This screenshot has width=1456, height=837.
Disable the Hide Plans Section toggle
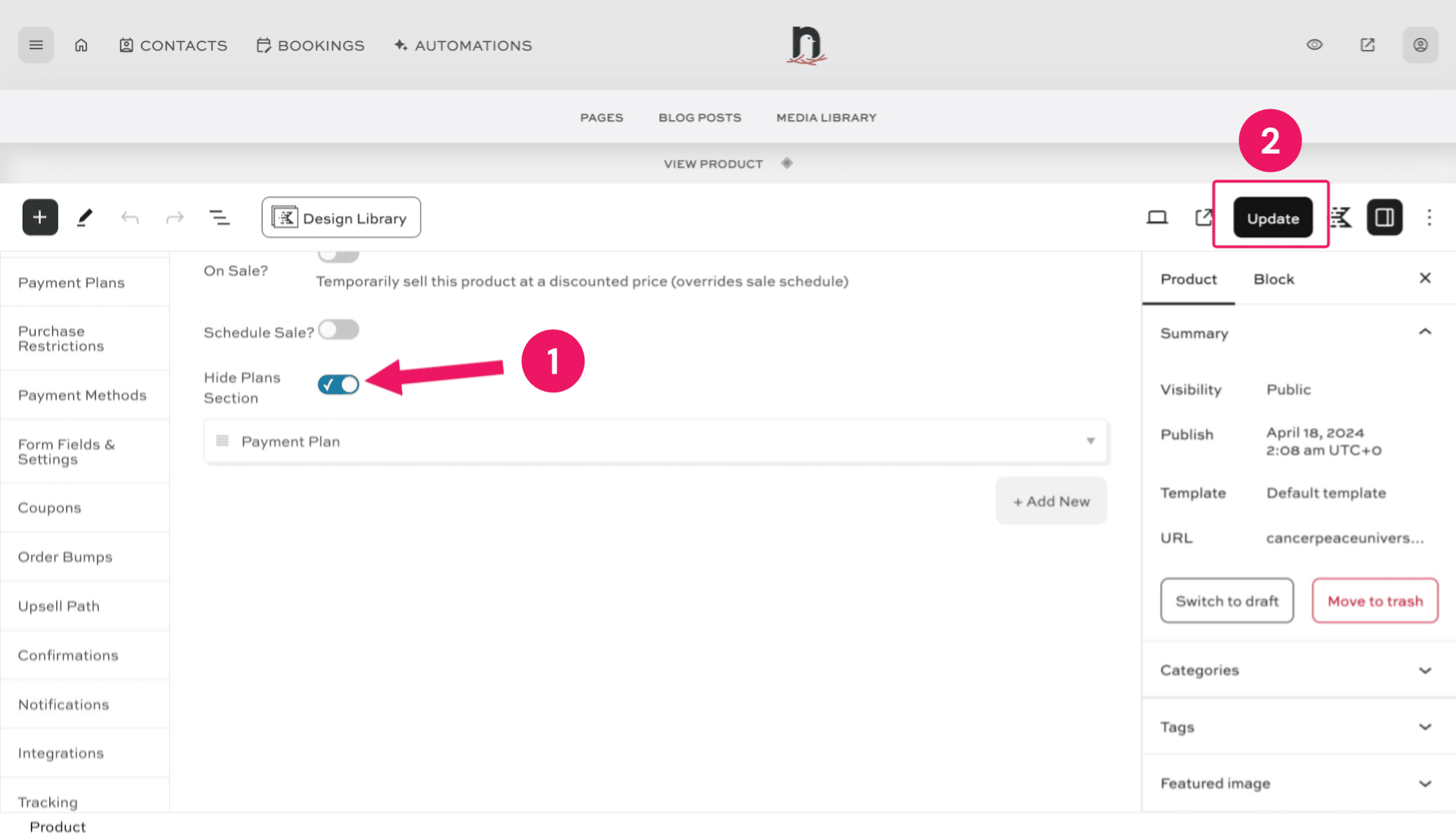pyautogui.click(x=338, y=384)
